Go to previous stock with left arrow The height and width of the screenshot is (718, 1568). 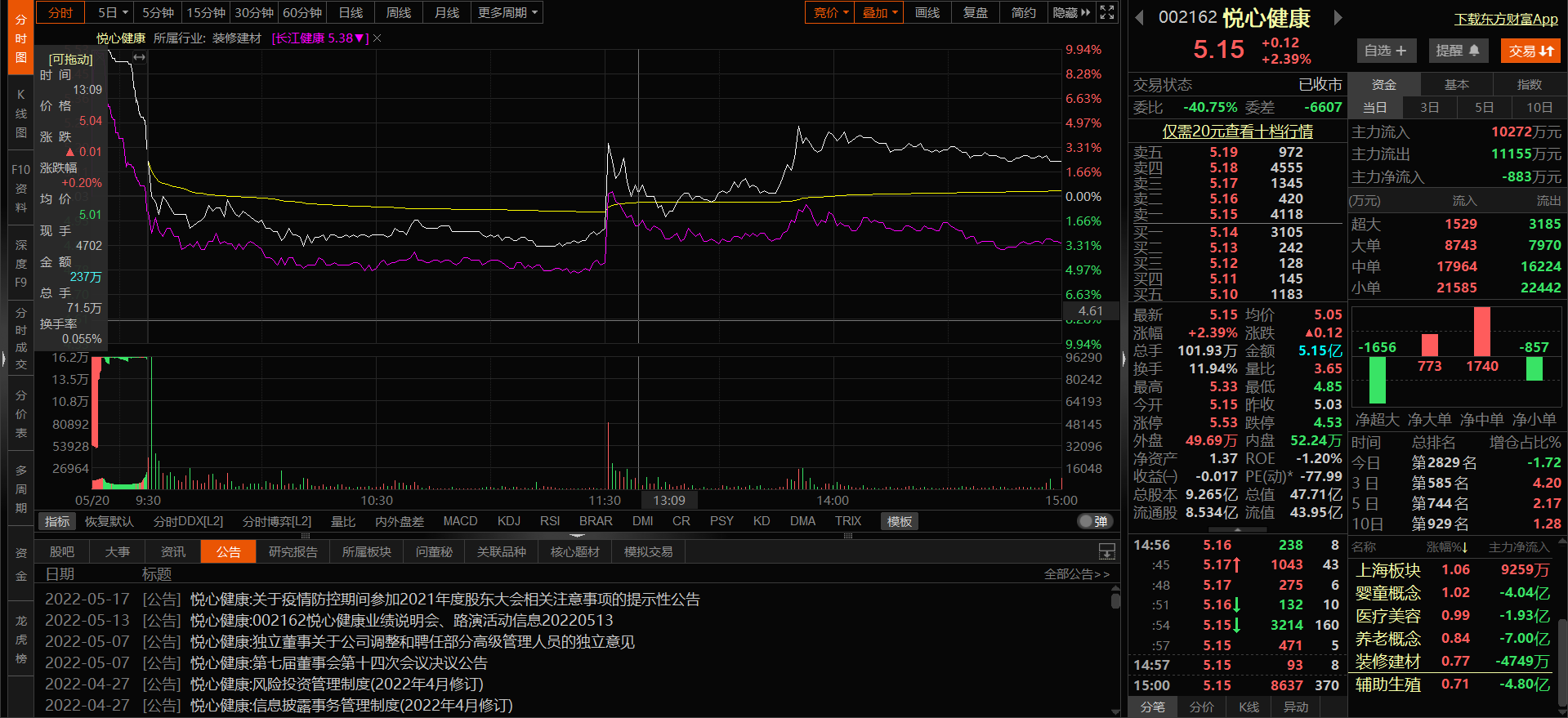(1139, 17)
